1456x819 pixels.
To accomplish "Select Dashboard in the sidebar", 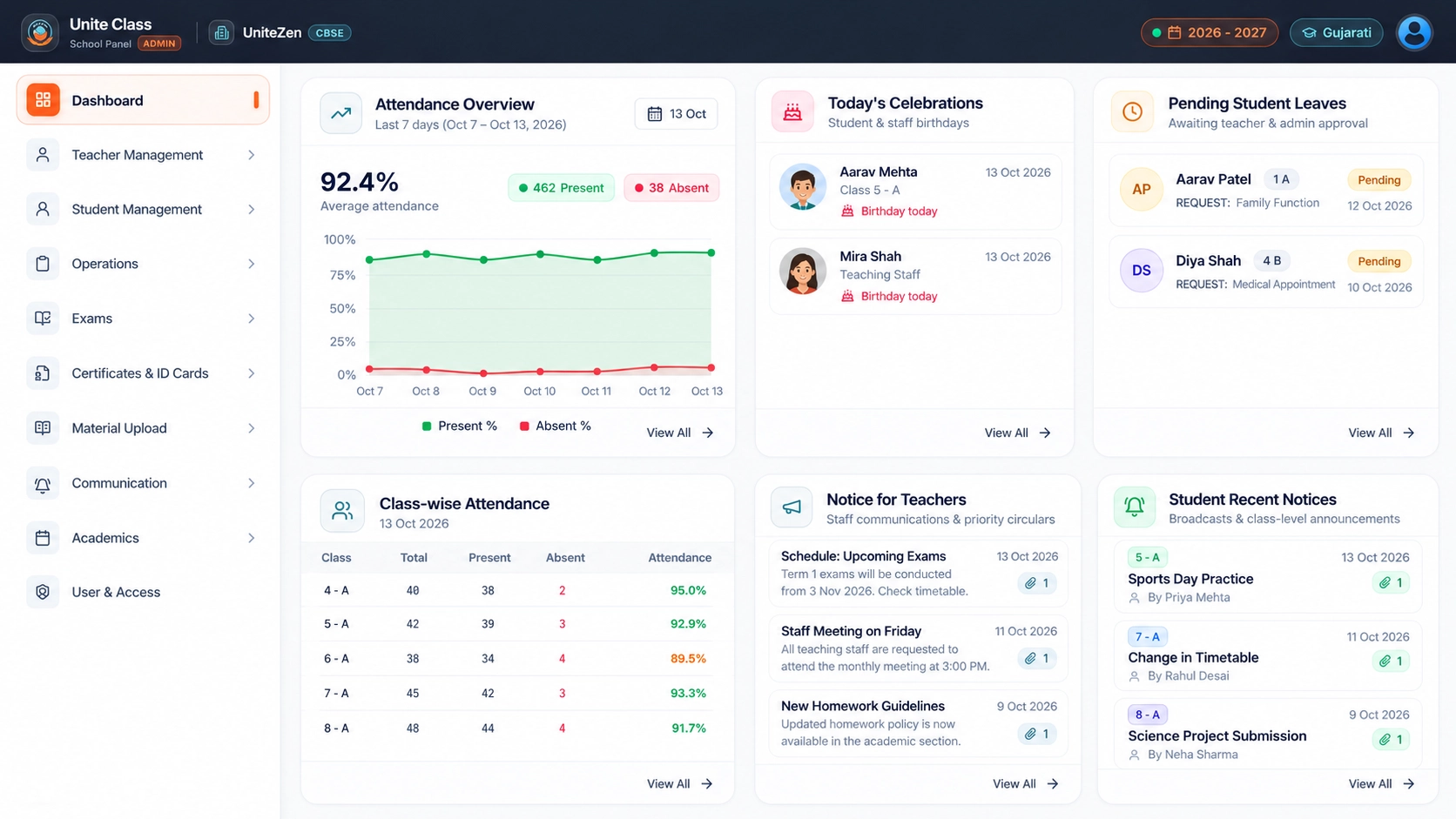I will (143, 100).
